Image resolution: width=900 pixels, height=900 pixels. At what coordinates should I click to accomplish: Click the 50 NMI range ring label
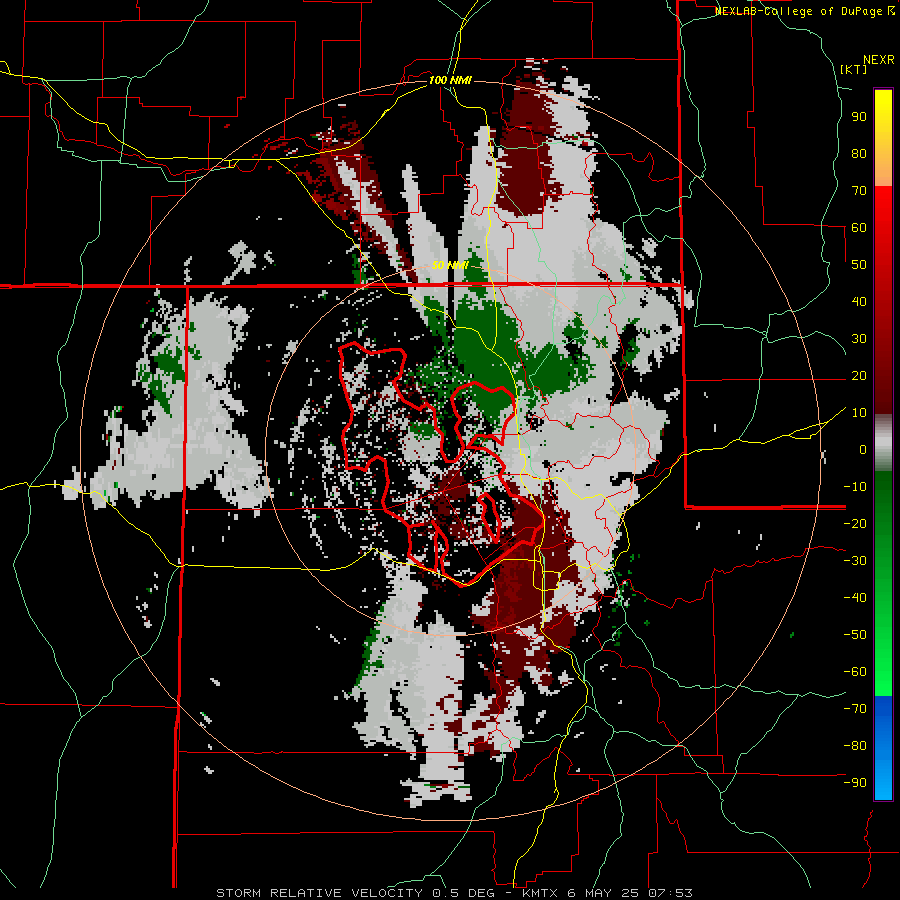(x=450, y=265)
